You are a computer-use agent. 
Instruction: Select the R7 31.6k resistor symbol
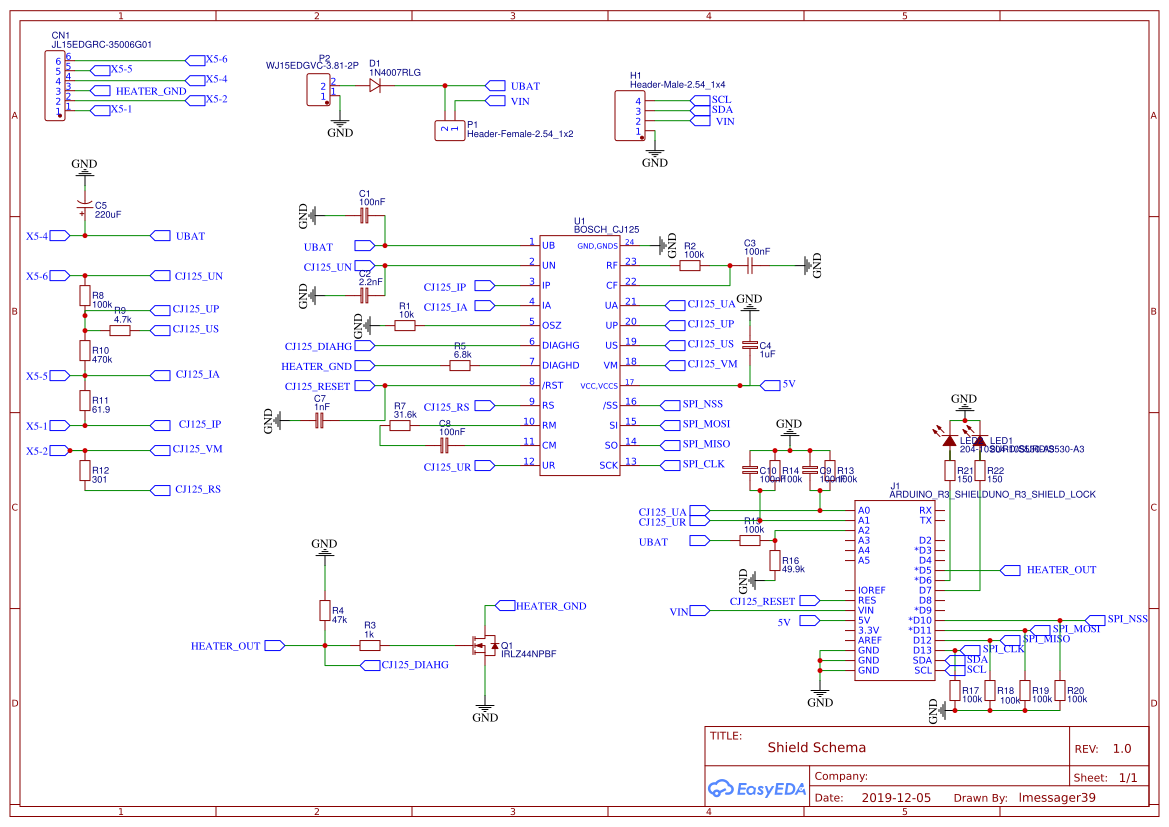coord(400,425)
